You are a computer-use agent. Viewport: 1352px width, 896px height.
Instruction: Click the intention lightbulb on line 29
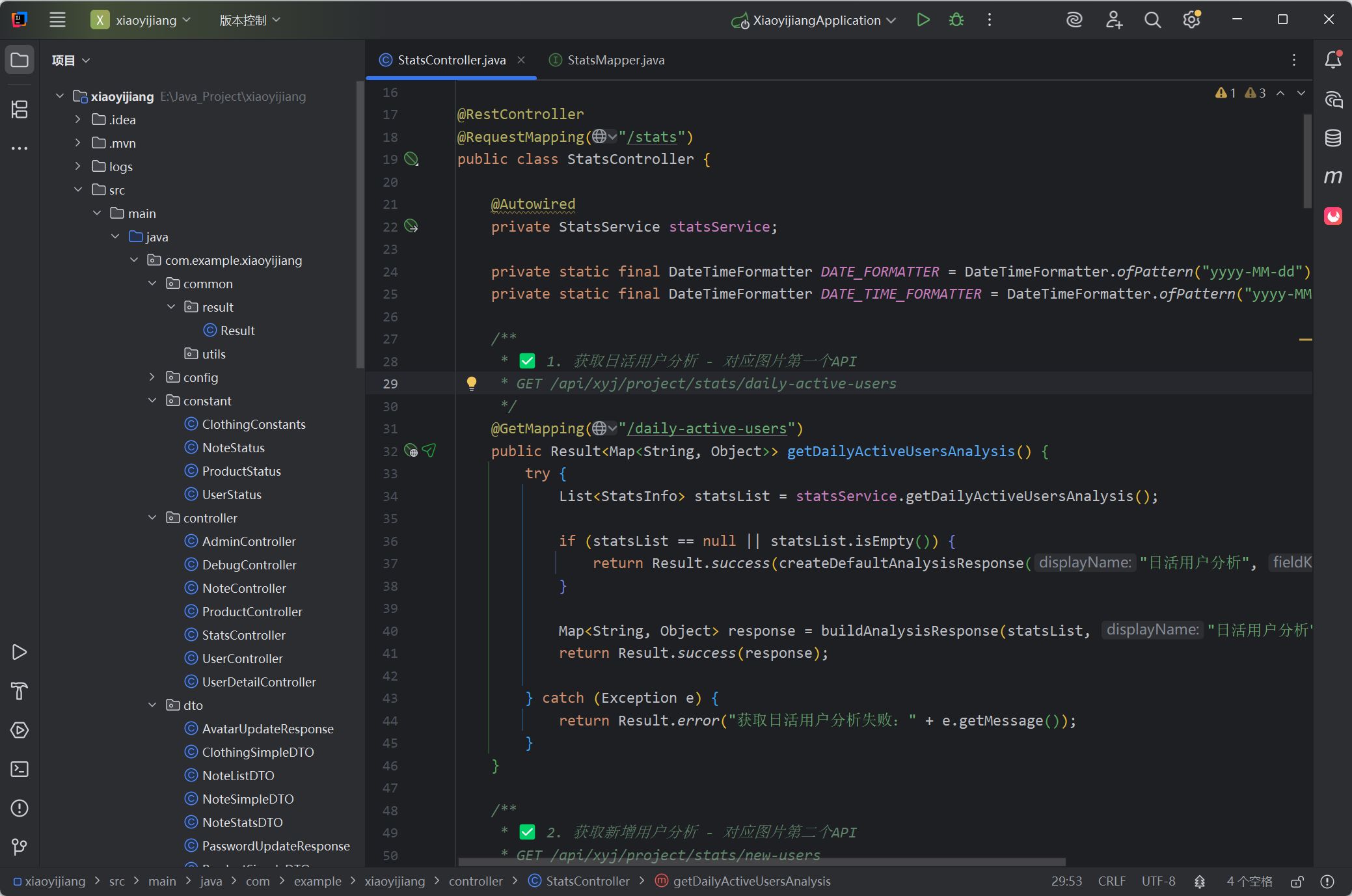point(472,383)
